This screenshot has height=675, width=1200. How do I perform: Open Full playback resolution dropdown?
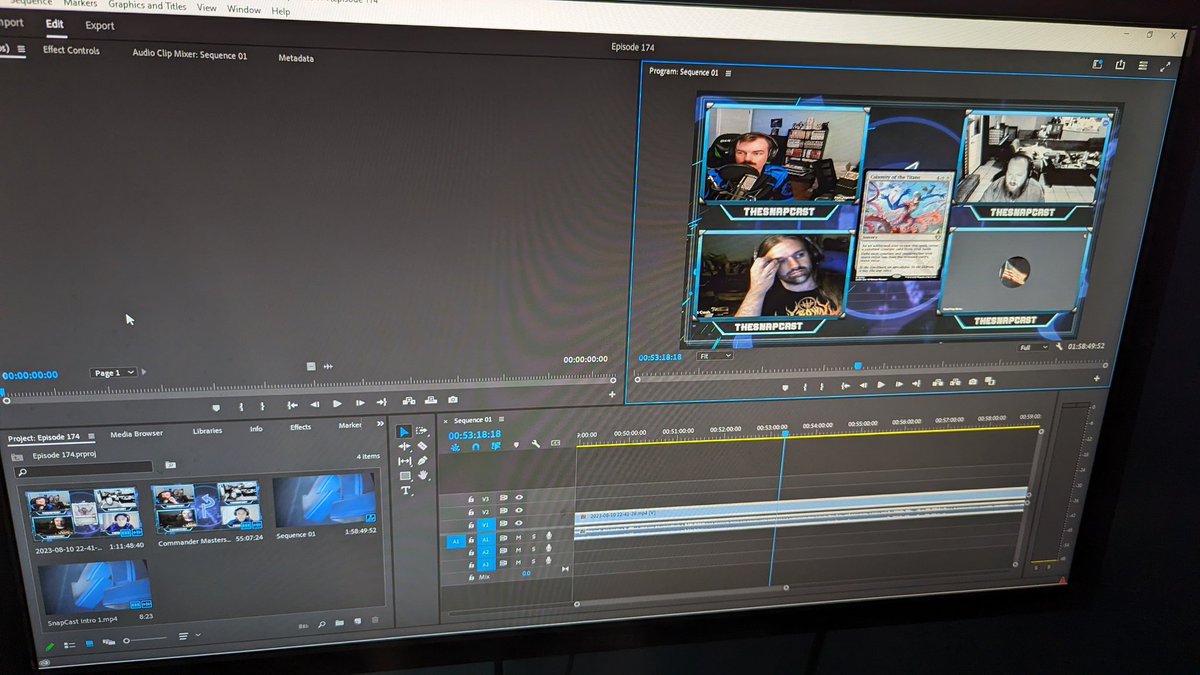(1033, 347)
